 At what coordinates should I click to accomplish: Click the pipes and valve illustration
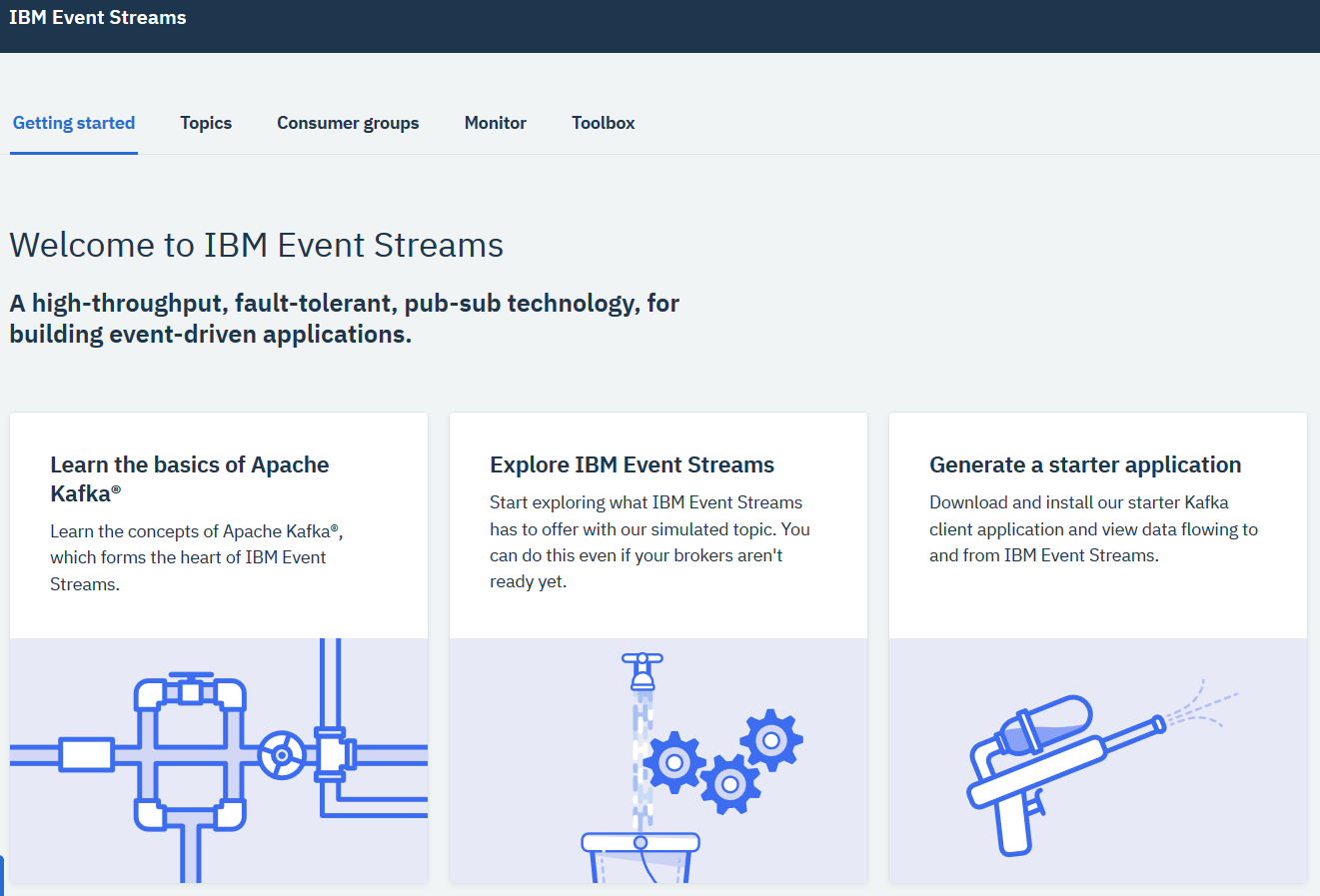point(219,760)
